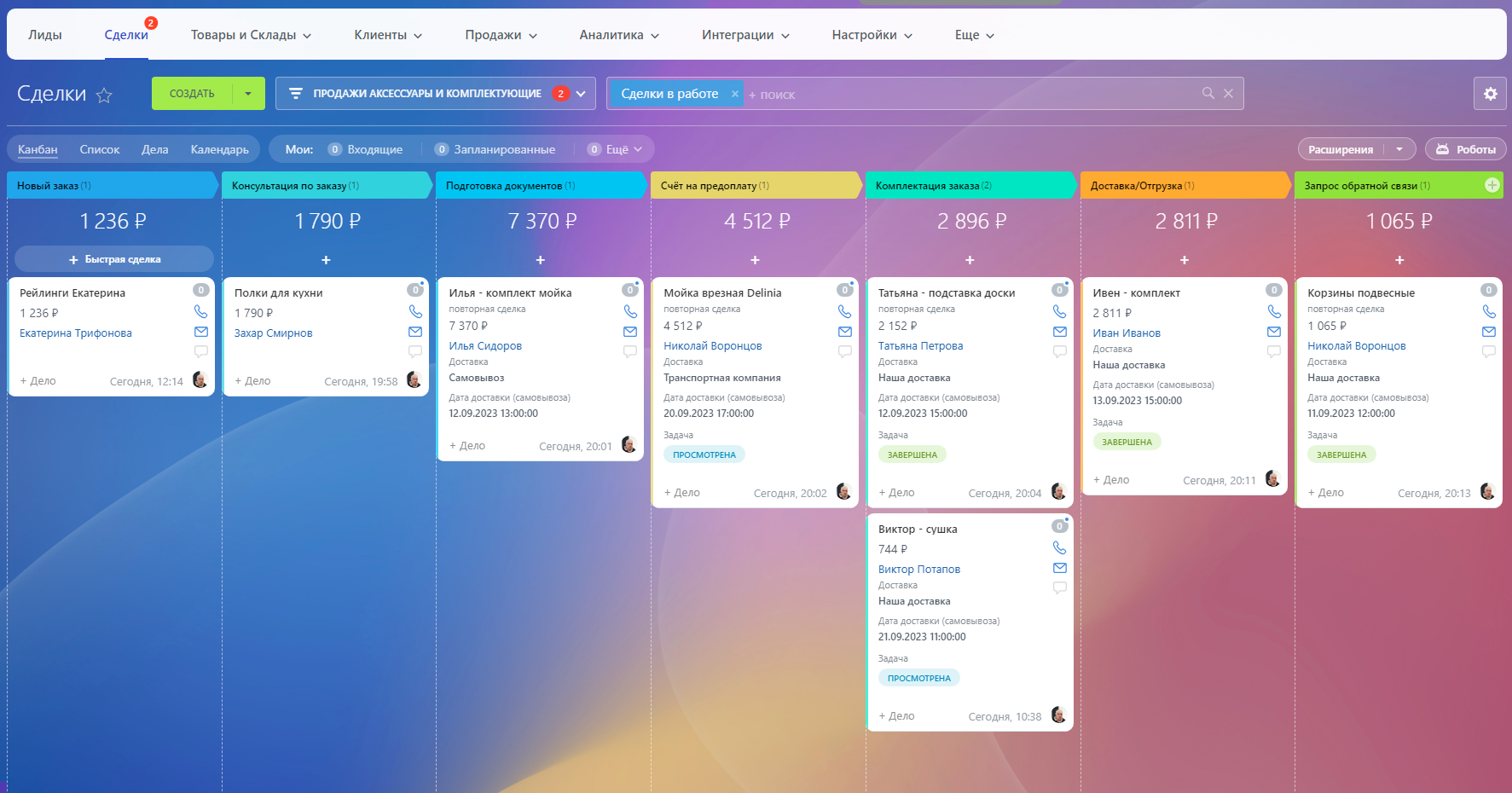Go to the Лиды section

45,35
